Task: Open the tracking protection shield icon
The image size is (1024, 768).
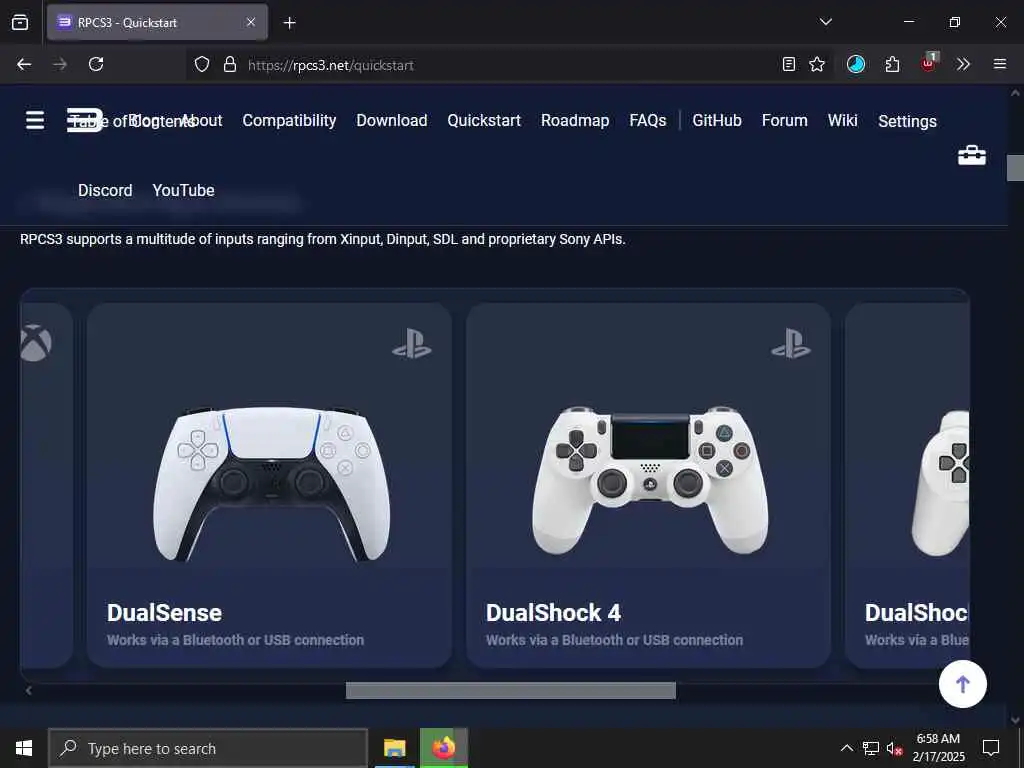Action: coord(202,64)
